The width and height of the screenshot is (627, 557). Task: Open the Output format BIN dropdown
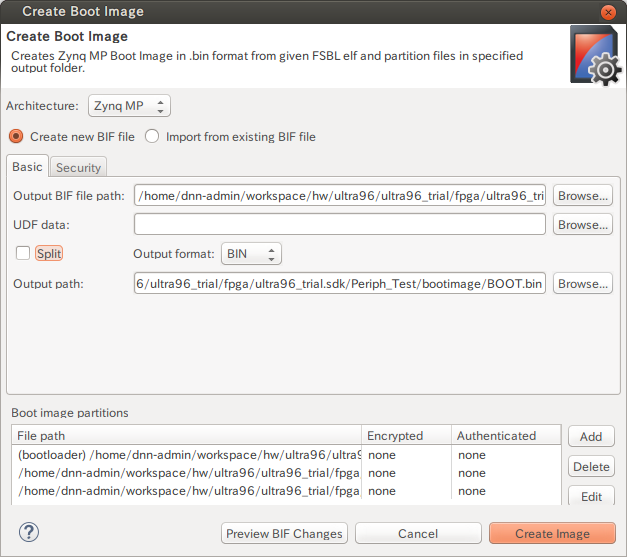[251, 254]
